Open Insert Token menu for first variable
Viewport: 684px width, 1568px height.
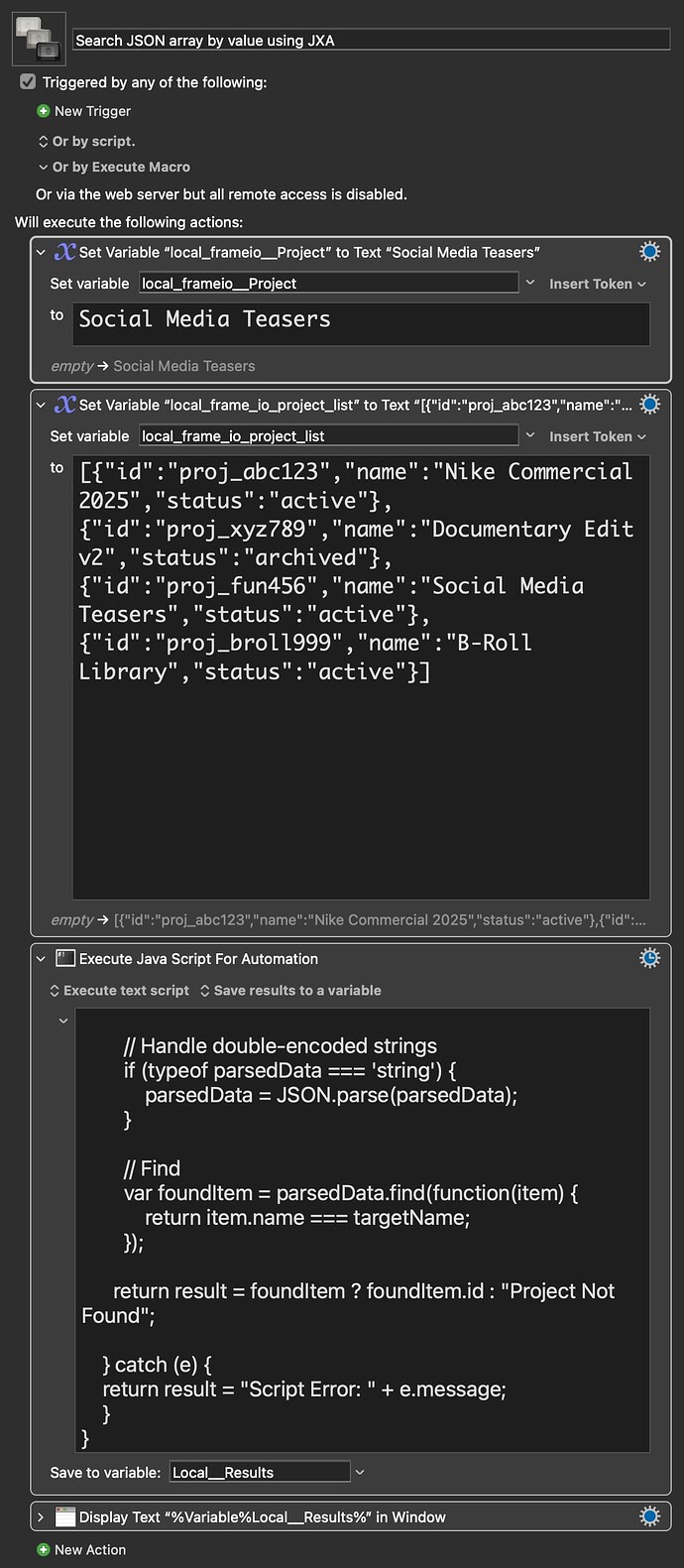click(597, 284)
